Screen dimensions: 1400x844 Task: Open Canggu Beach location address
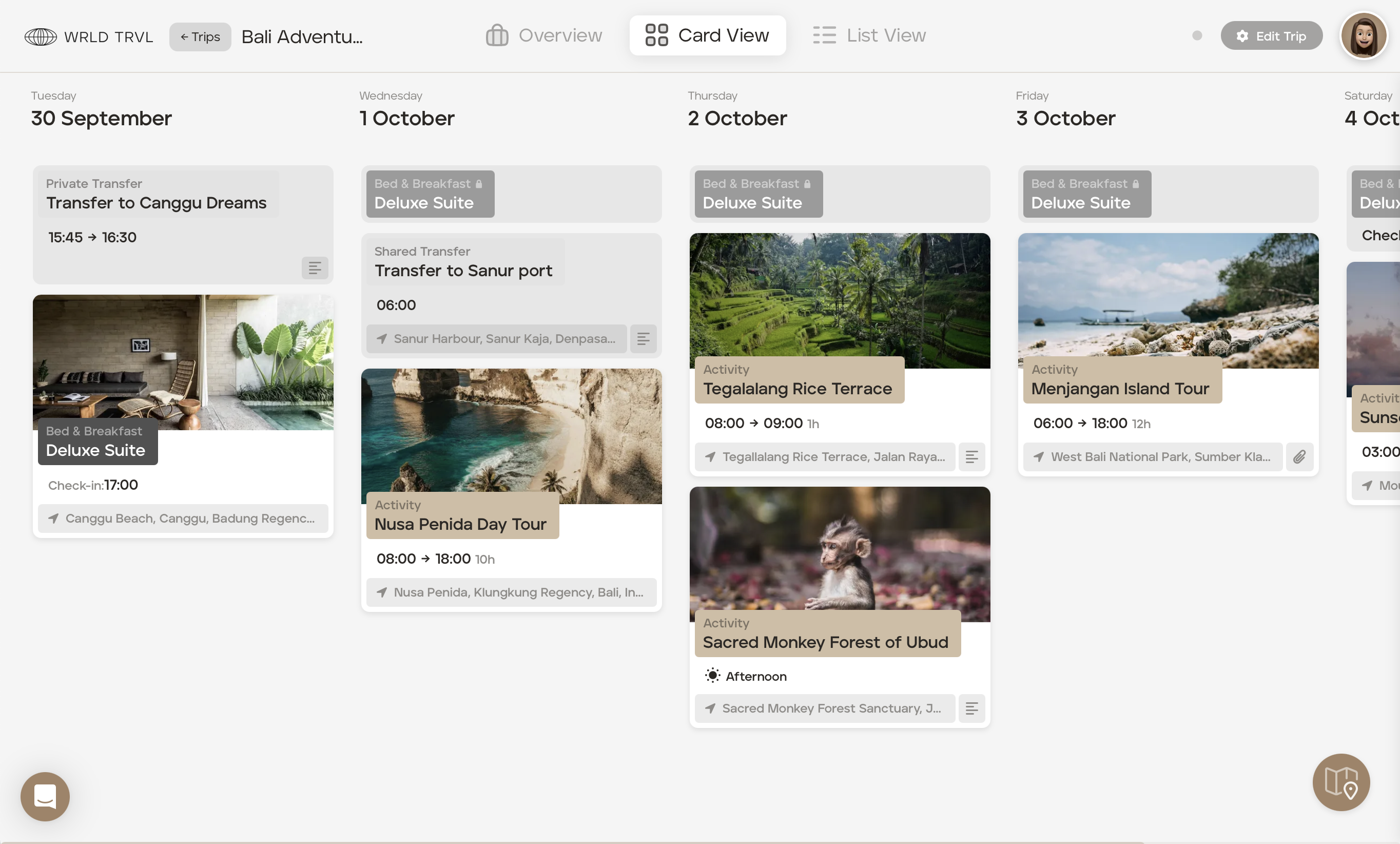point(182,519)
